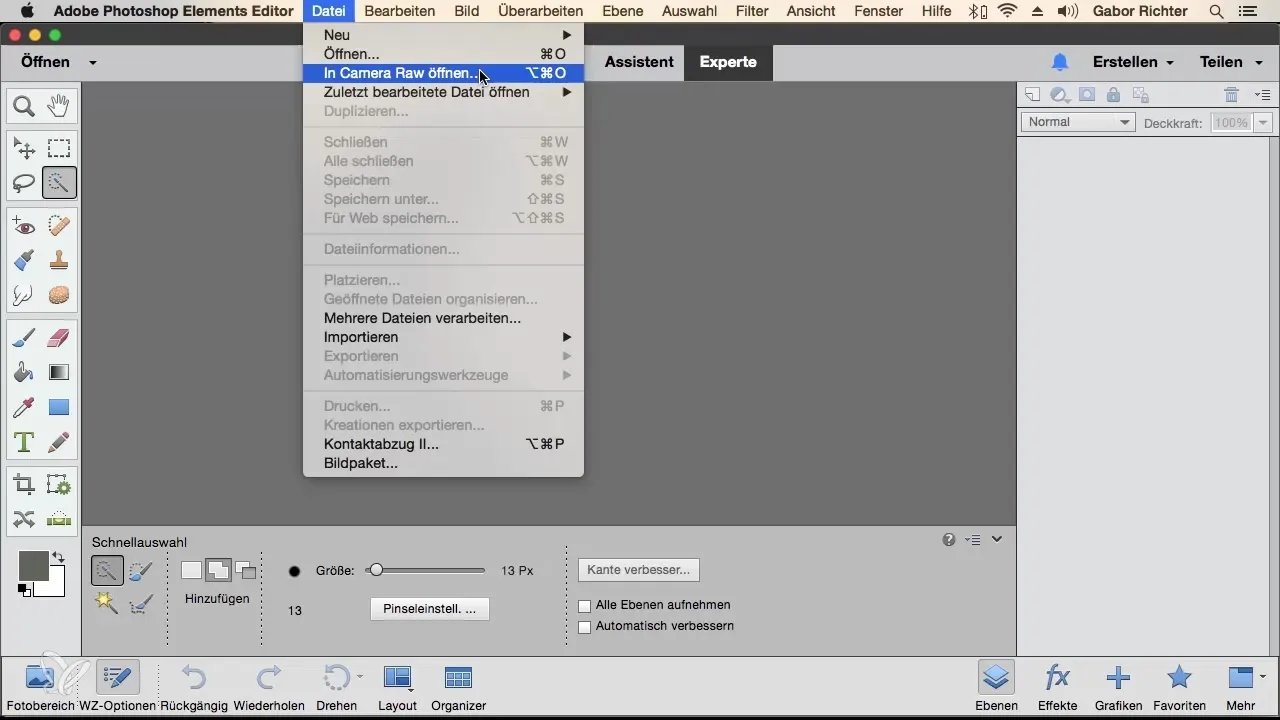This screenshot has height=720, width=1280.
Task: Select the Type text tool
Action: click(24, 441)
